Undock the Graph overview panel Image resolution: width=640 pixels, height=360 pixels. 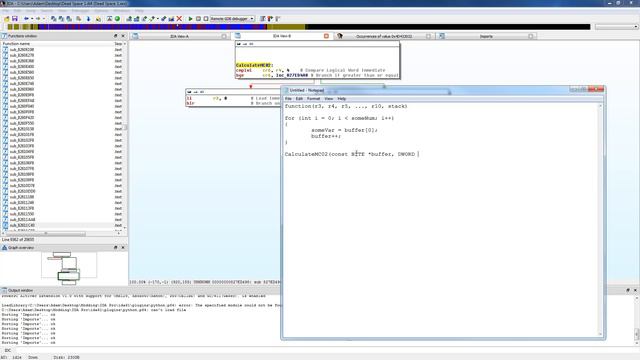point(116,248)
